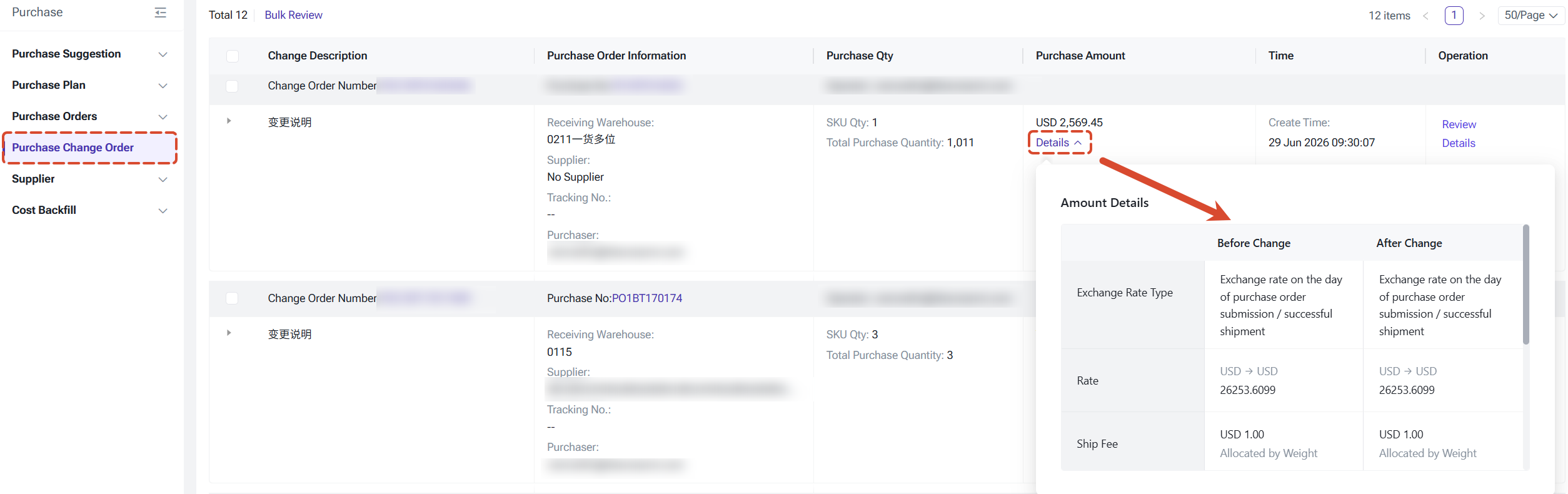The width and height of the screenshot is (1568, 494).
Task: Click the Amount Details popup scrollbar
Action: click(x=1526, y=285)
